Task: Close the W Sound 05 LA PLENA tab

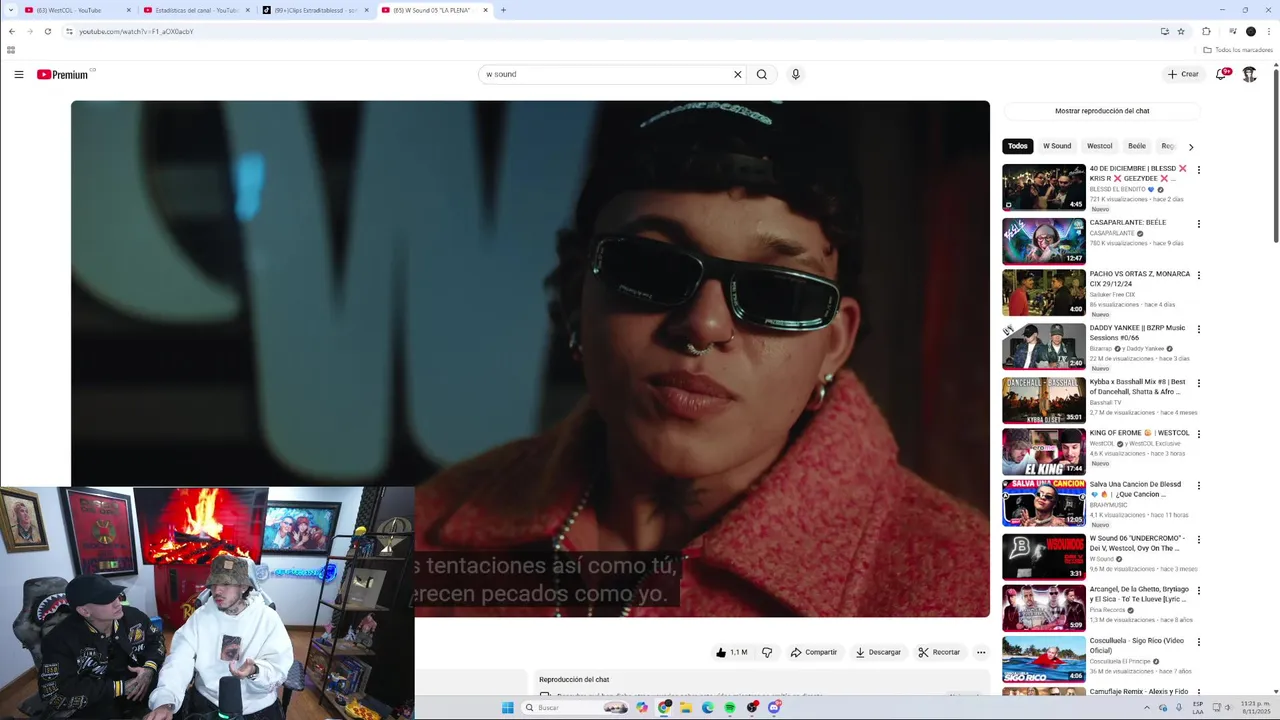Action: pyautogui.click(x=486, y=10)
